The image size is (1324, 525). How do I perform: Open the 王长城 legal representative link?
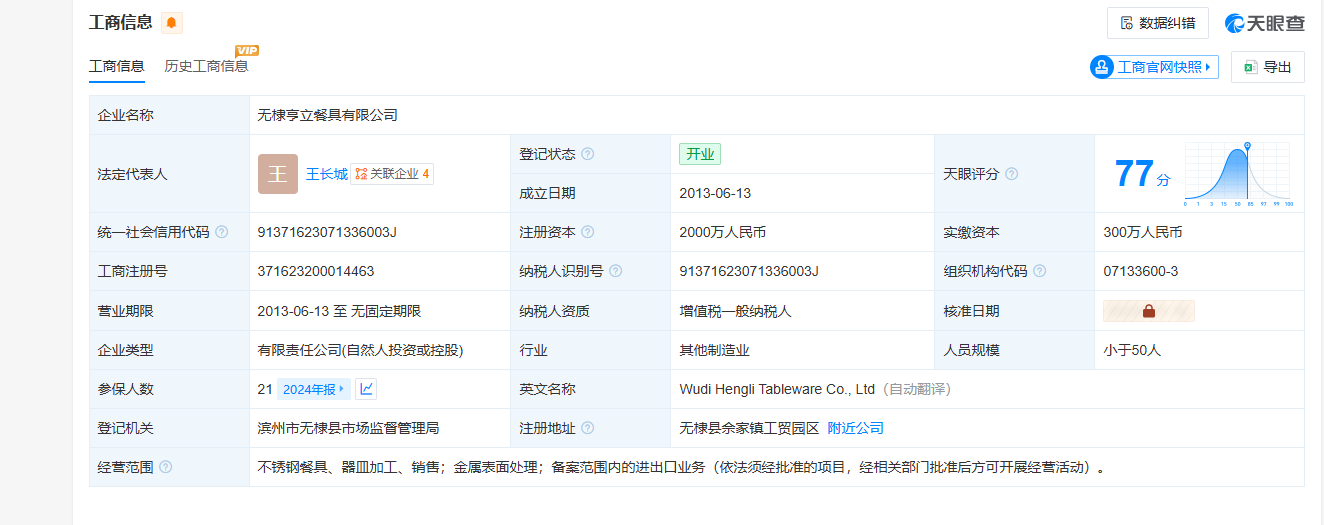[x=326, y=174]
